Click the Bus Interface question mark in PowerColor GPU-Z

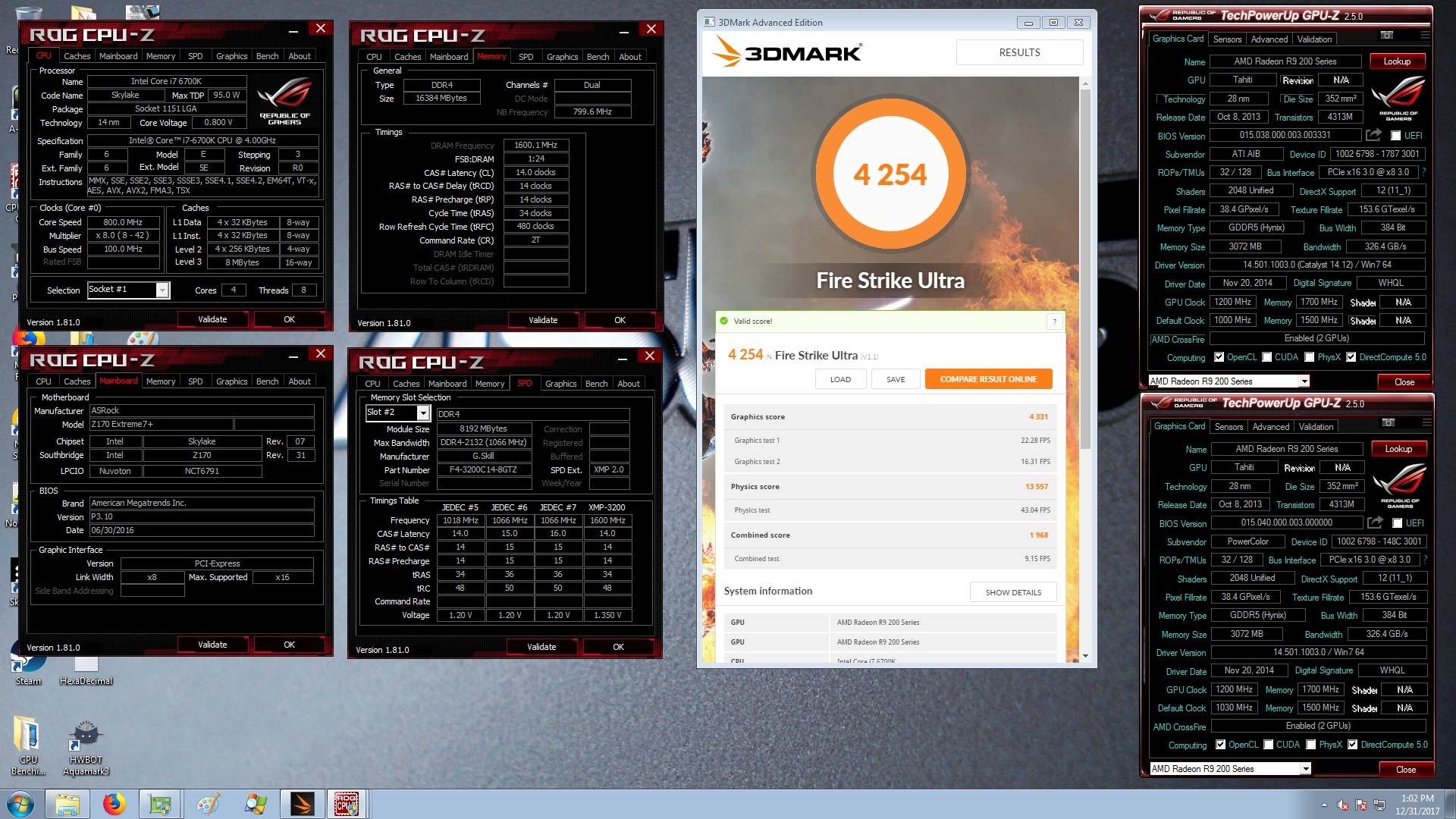point(1425,560)
